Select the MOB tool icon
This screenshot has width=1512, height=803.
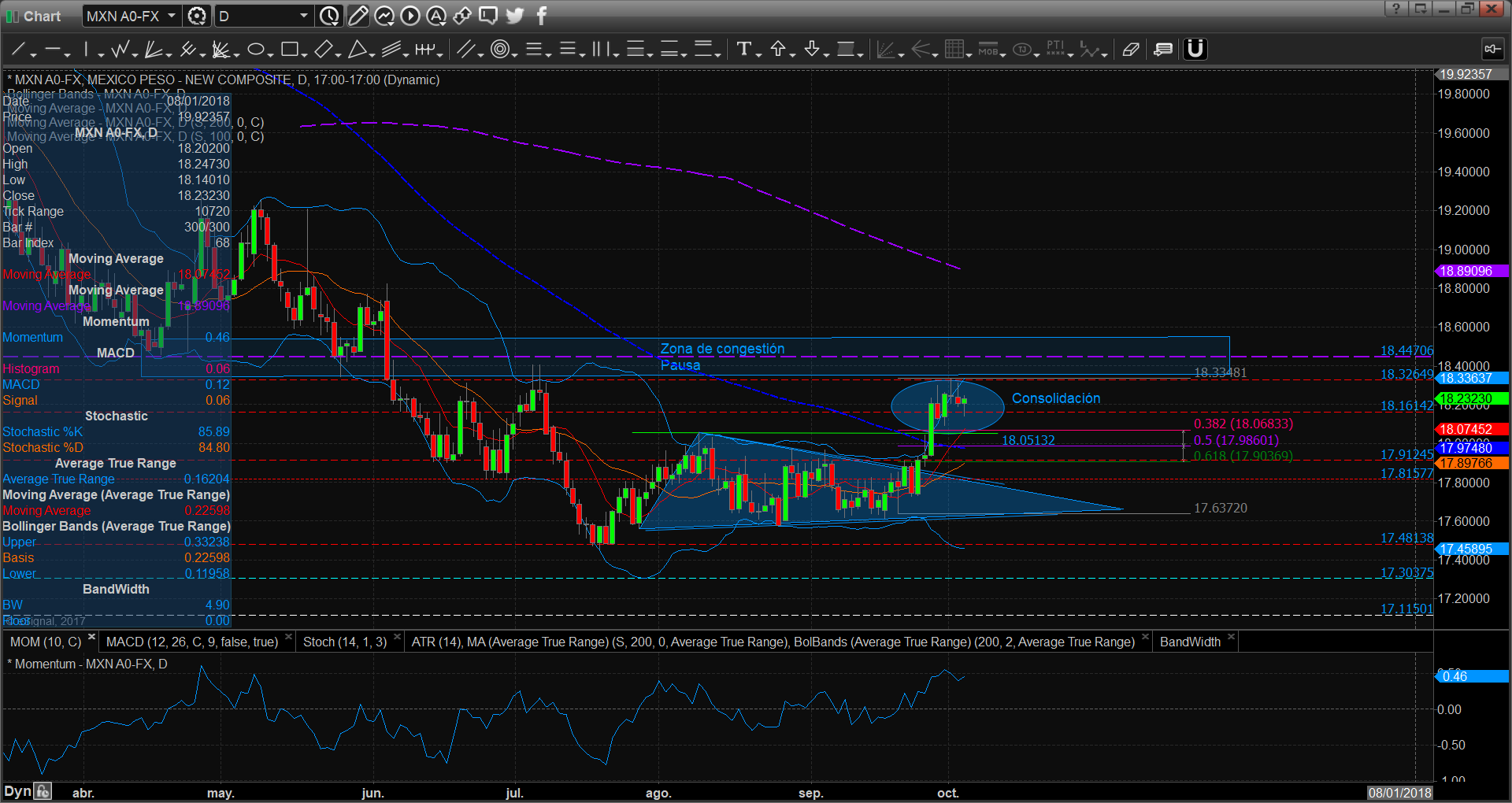988,50
